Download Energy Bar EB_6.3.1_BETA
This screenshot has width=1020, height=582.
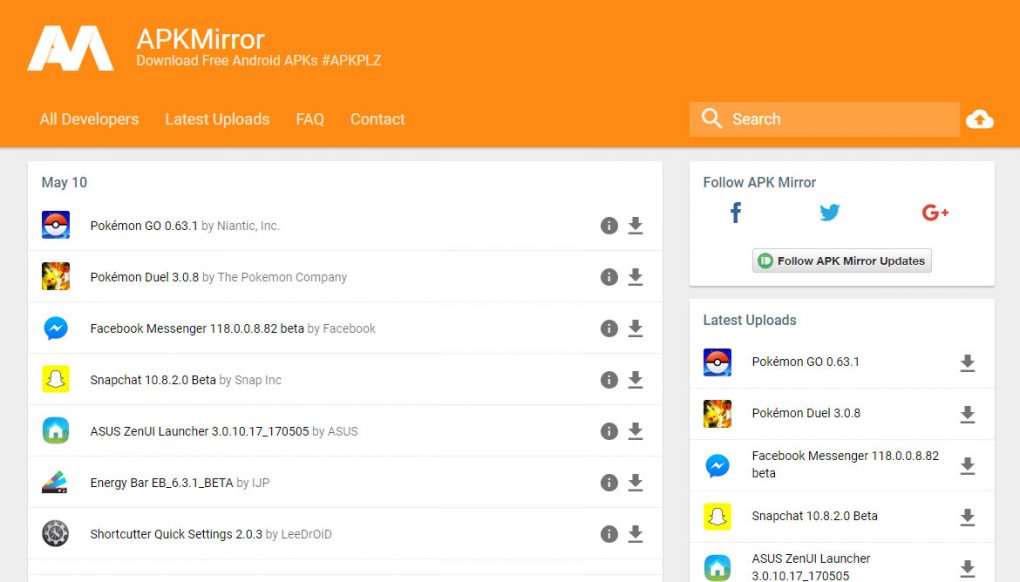point(636,483)
